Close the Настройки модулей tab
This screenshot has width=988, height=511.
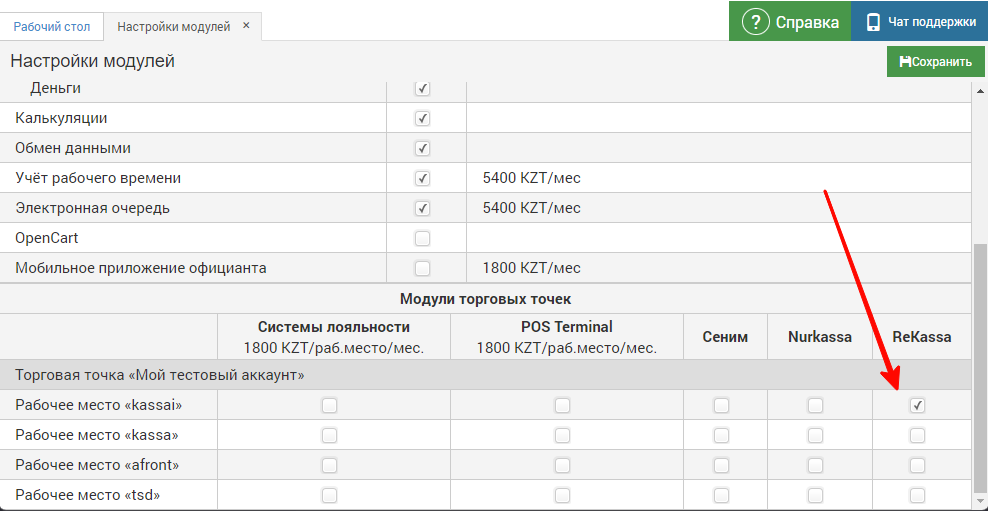pos(246,25)
